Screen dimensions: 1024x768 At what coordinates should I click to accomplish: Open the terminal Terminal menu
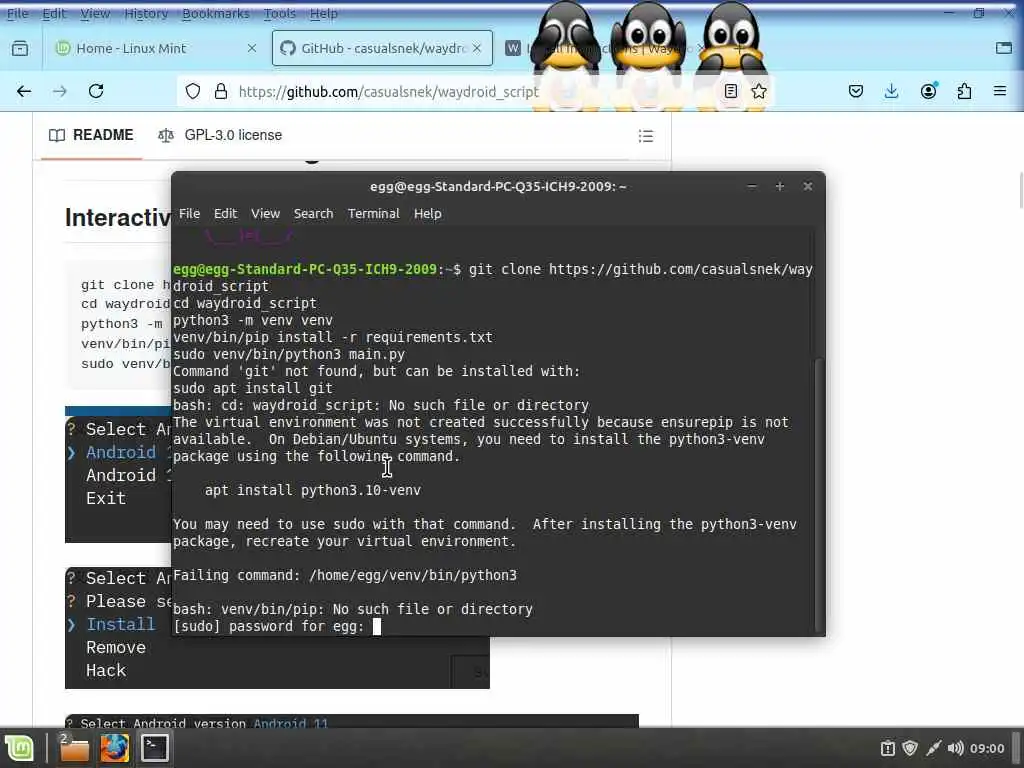(374, 214)
